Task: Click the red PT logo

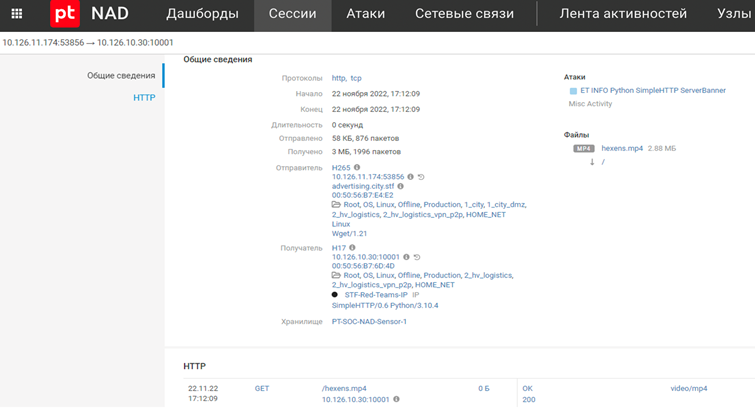Action: [x=65, y=13]
